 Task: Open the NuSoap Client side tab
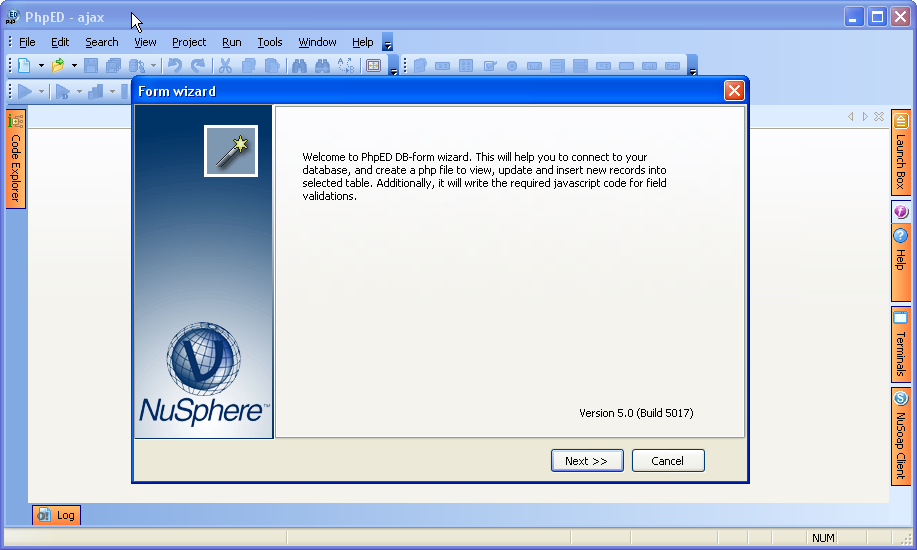click(901, 436)
